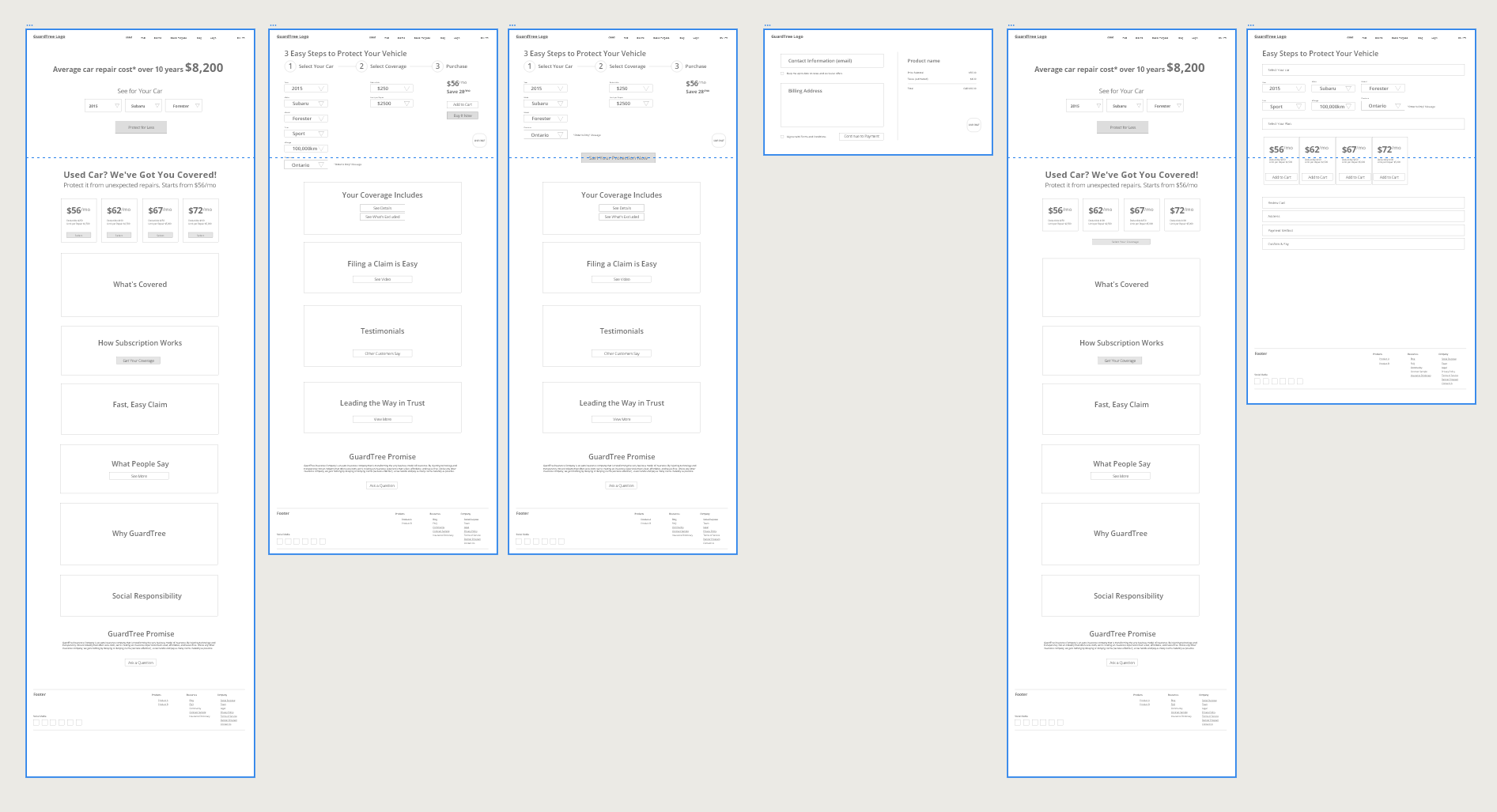Expand the Review Cart section bar
The image size is (1497, 812).
pyautogui.click(x=1363, y=203)
